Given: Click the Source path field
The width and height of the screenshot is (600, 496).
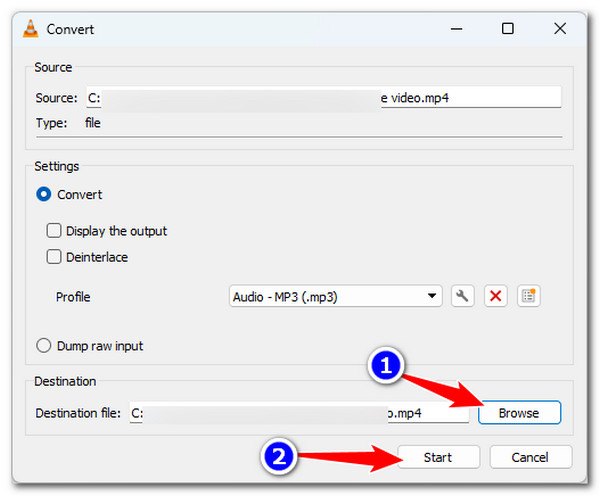Looking at the screenshot, I should (324, 98).
